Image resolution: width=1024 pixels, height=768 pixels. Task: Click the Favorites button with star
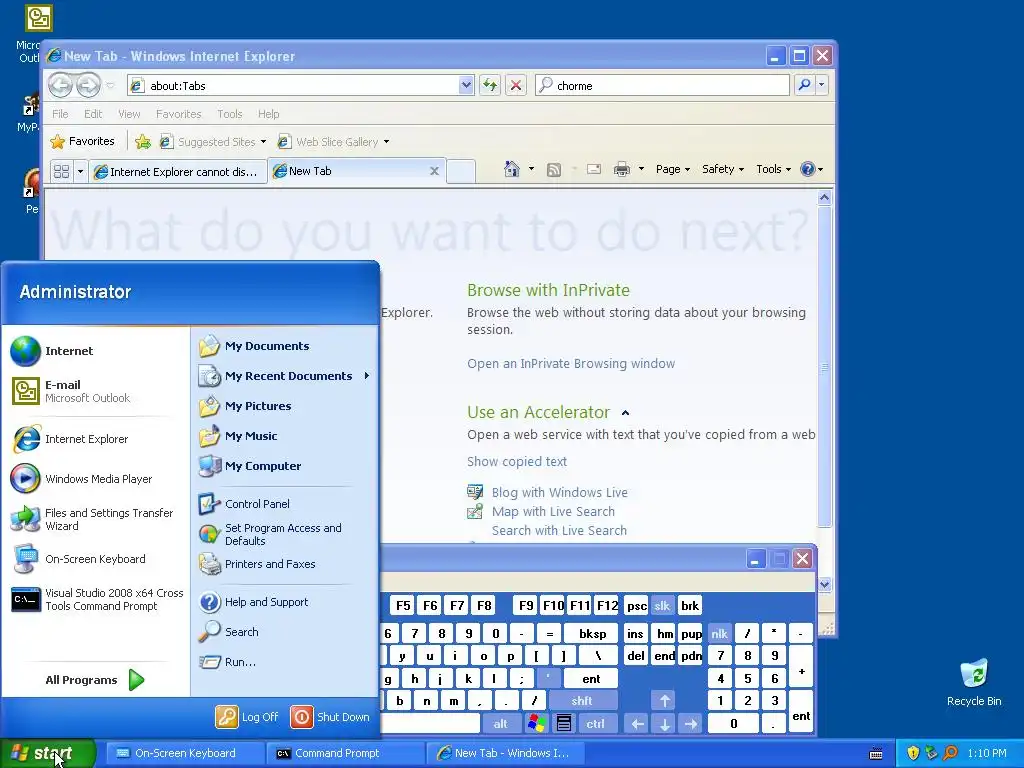82,141
